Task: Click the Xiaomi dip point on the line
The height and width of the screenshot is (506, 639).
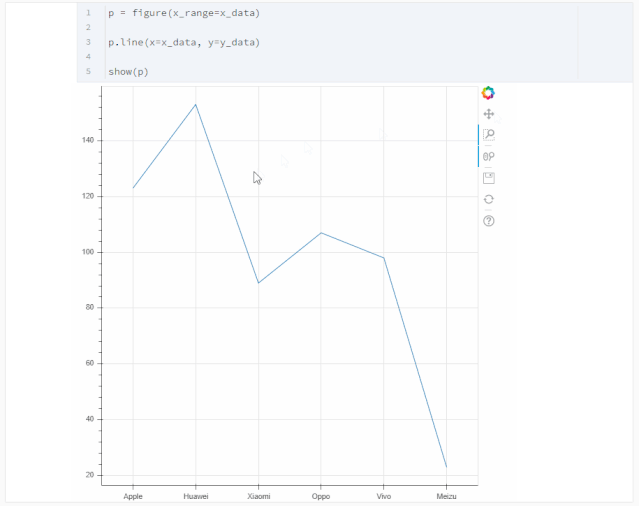Action: [258, 283]
